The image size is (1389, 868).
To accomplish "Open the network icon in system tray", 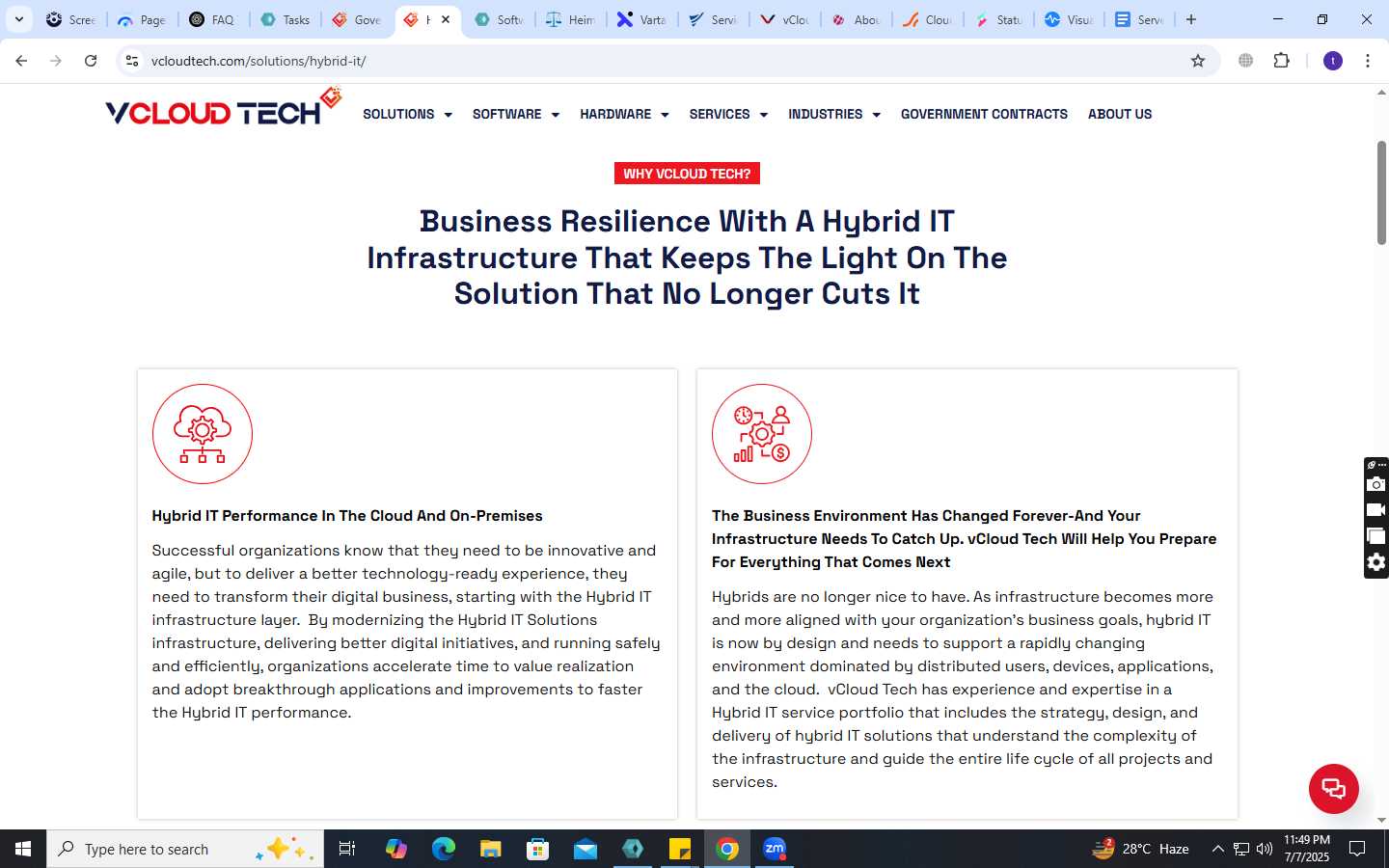I will [x=1241, y=849].
